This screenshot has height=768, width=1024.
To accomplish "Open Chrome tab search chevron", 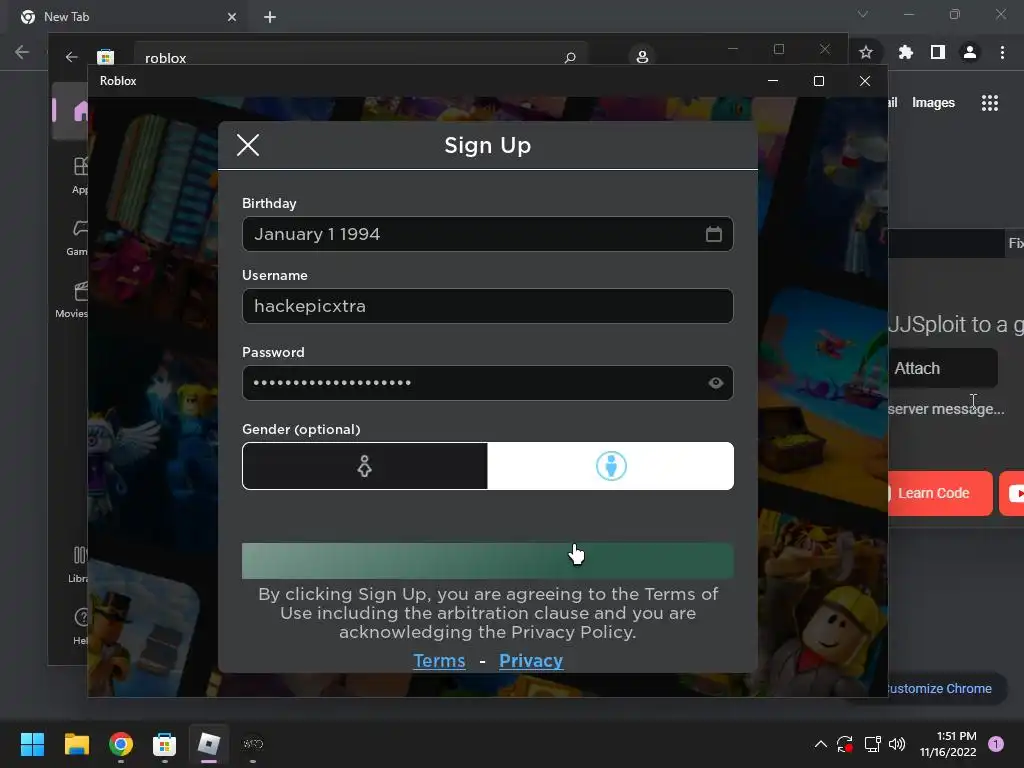I will pos(863,14).
